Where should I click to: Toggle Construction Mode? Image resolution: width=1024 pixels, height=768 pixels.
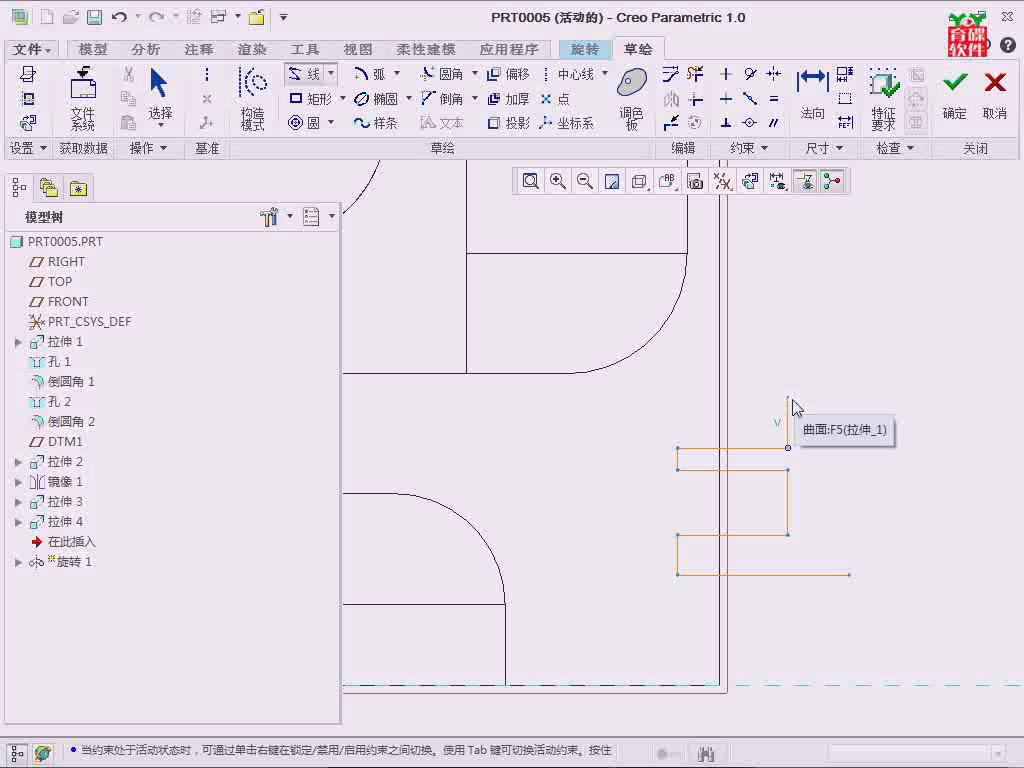253,98
